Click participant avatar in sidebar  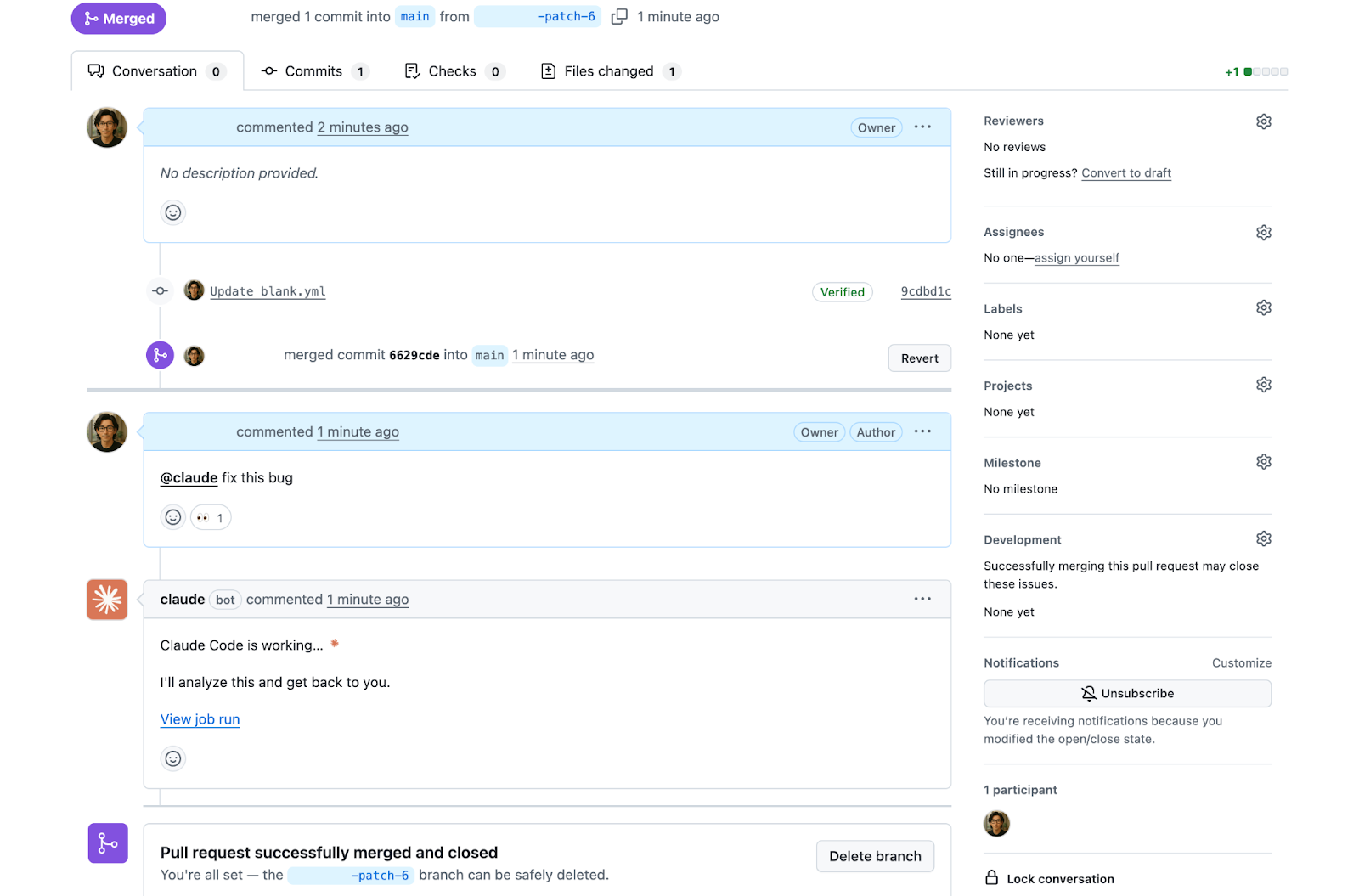(x=996, y=824)
